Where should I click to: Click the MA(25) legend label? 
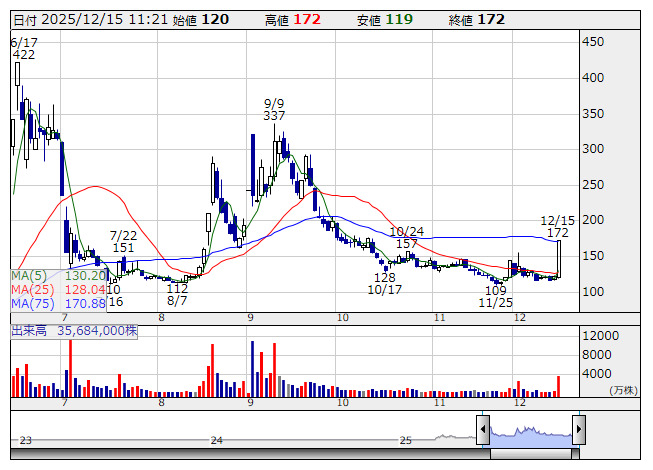click(31, 289)
